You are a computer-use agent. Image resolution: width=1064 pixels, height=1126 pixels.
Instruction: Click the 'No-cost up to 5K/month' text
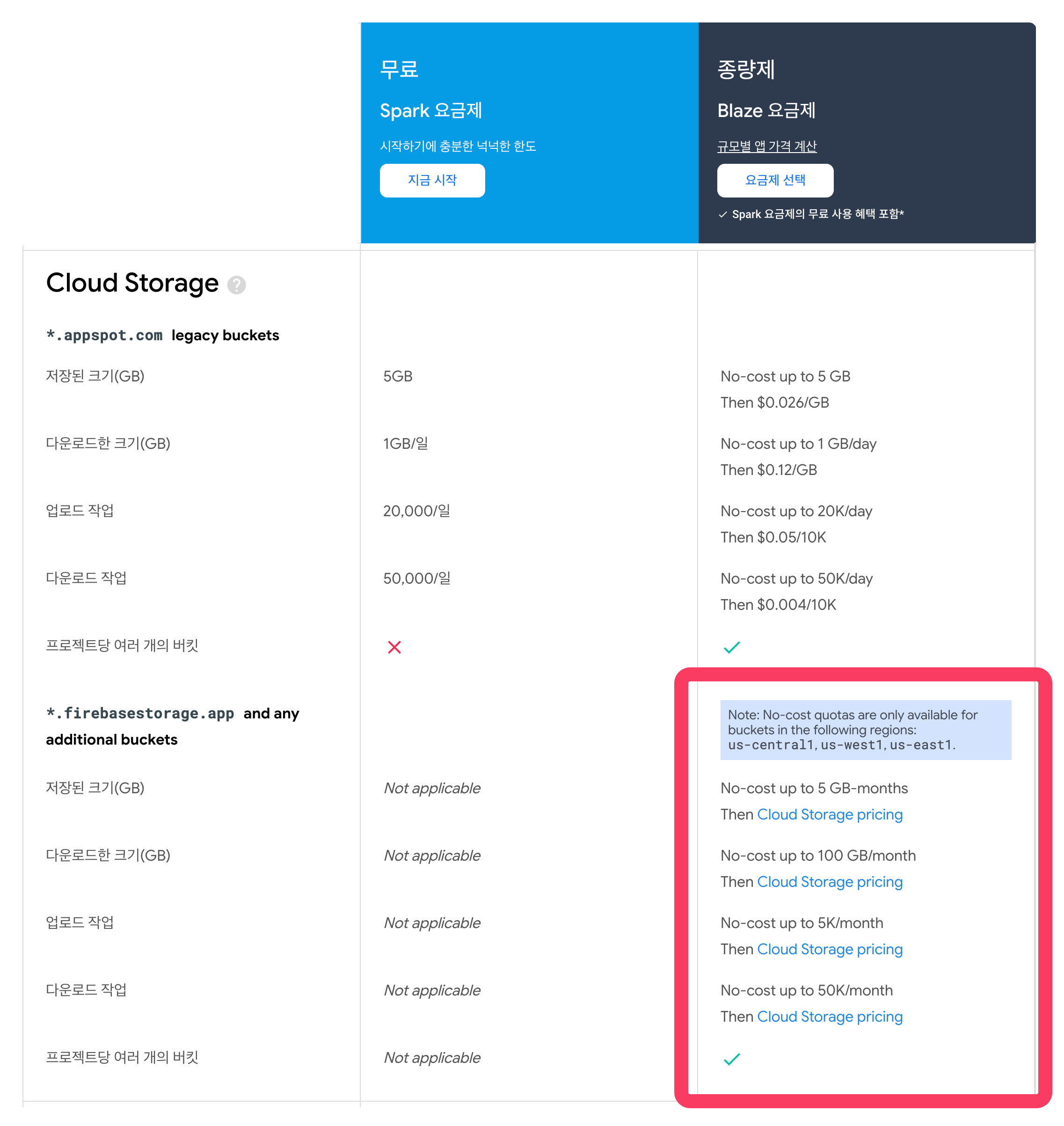click(802, 923)
